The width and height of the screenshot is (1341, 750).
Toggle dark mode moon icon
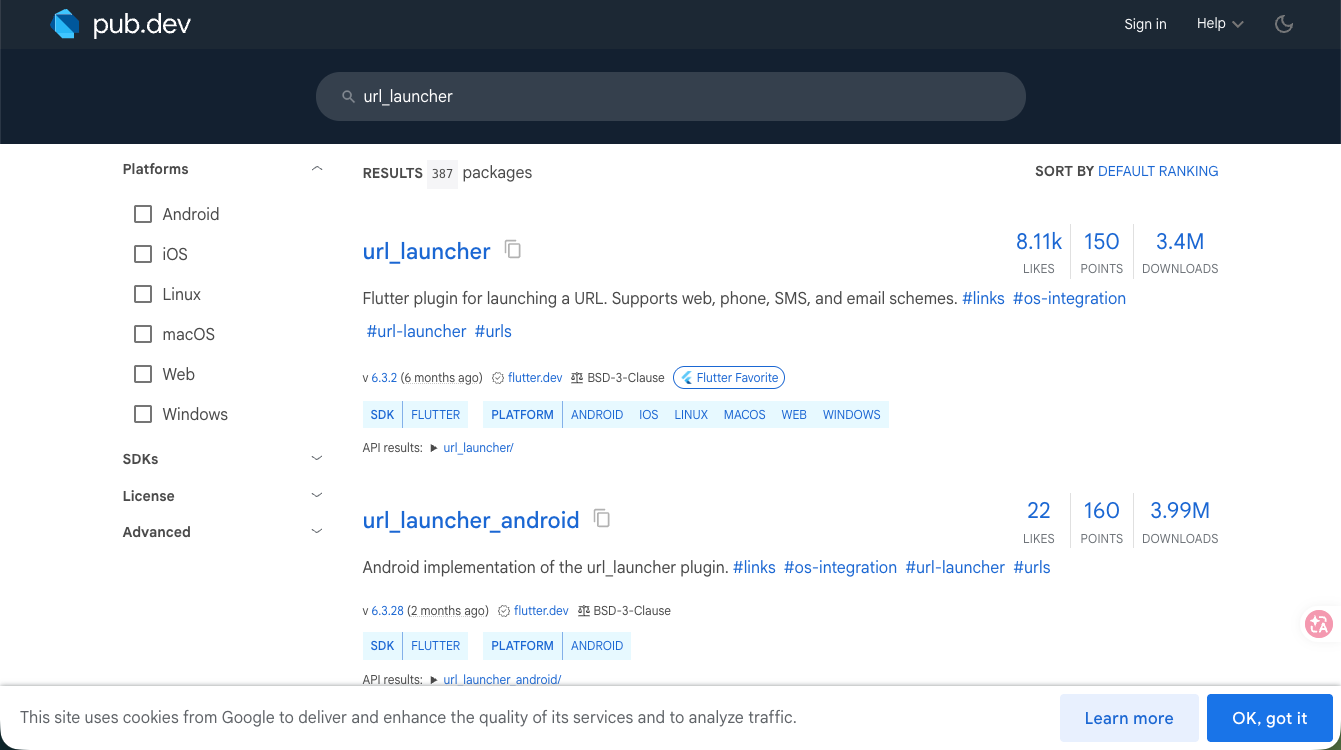point(1284,24)
